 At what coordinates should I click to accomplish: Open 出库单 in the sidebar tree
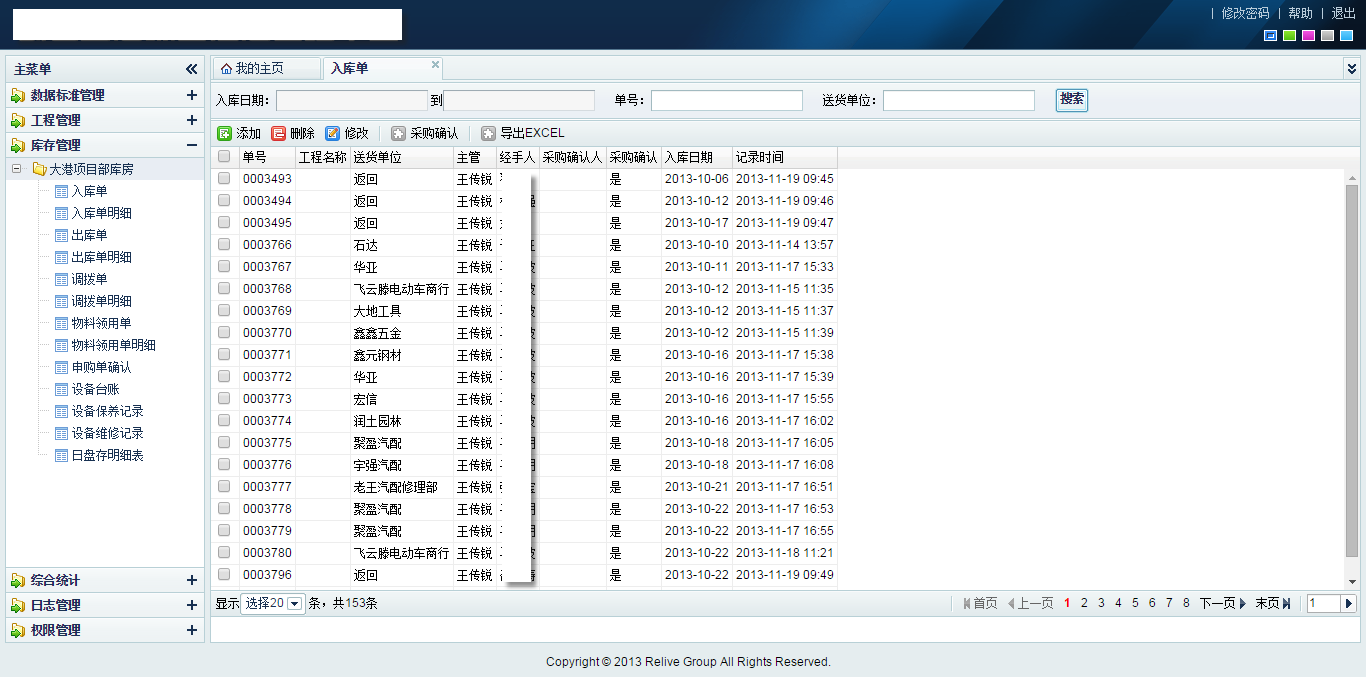coord(89,235)
